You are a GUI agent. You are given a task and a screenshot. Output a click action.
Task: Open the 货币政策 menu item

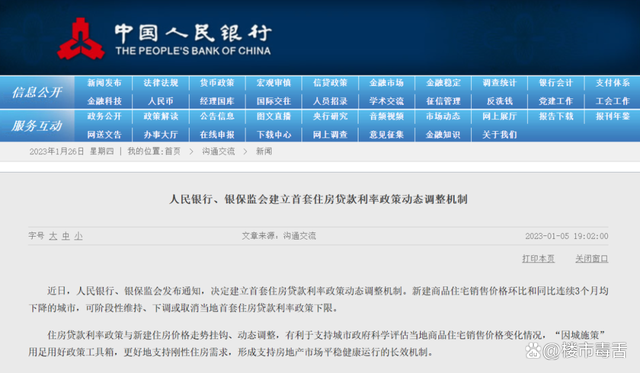click(217, 83)
